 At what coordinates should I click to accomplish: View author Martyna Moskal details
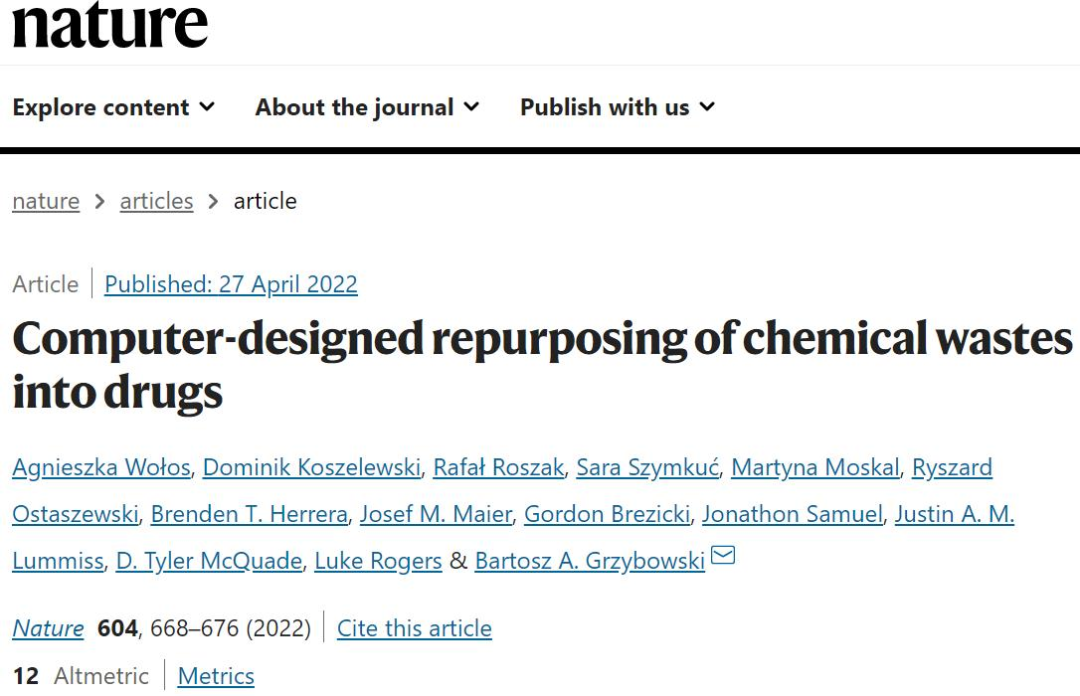coord(816,467)
